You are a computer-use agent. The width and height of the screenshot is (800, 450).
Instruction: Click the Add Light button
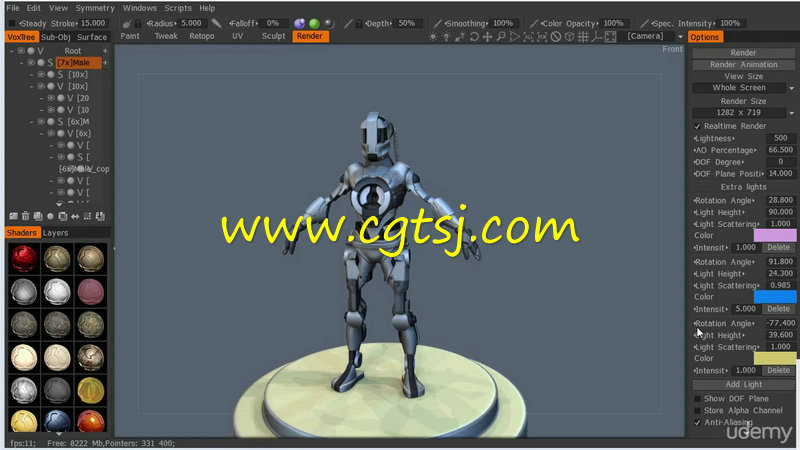point(743,384)
